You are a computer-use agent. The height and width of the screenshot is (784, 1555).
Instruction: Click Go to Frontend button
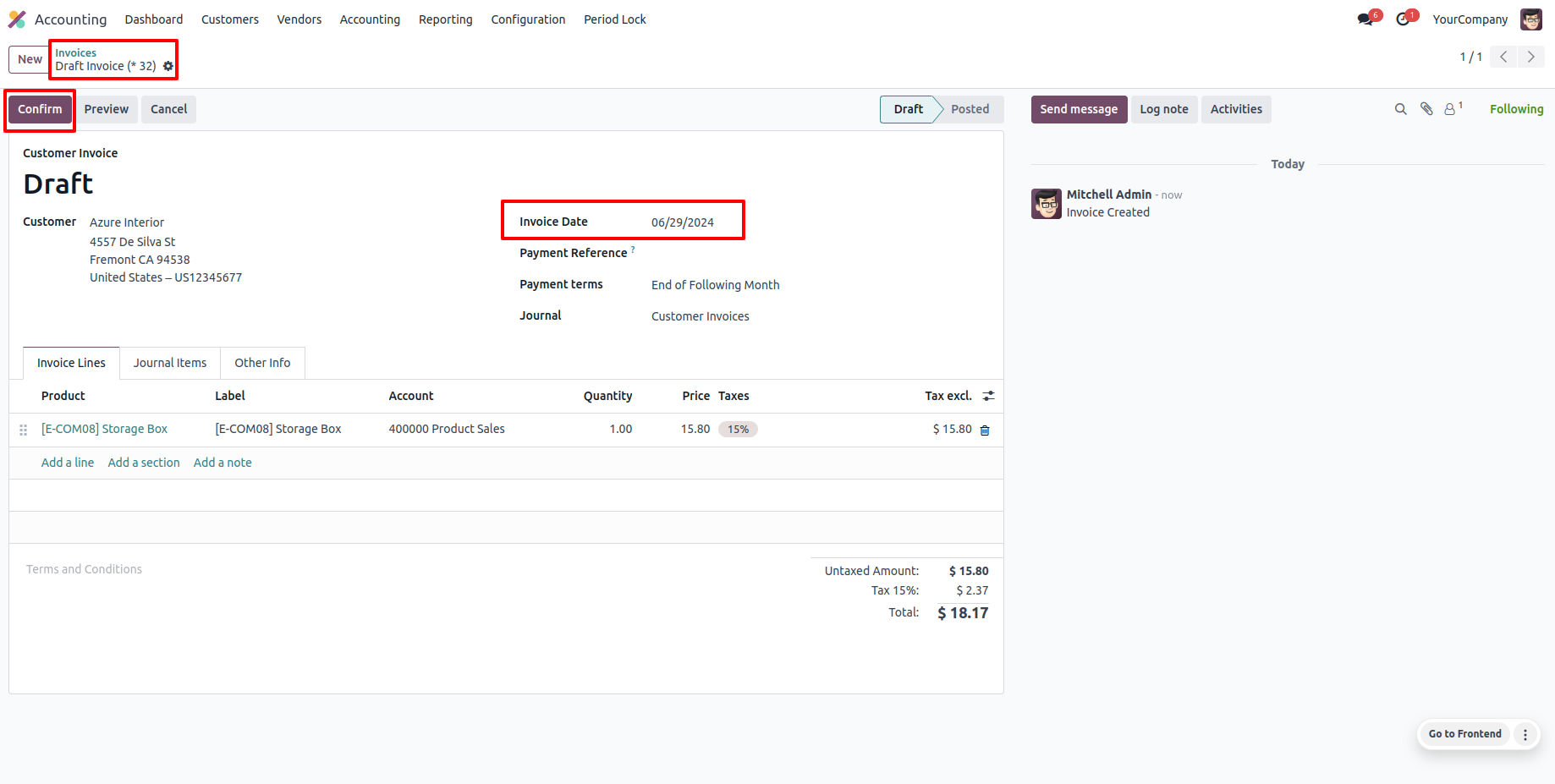click(1465, 734)
